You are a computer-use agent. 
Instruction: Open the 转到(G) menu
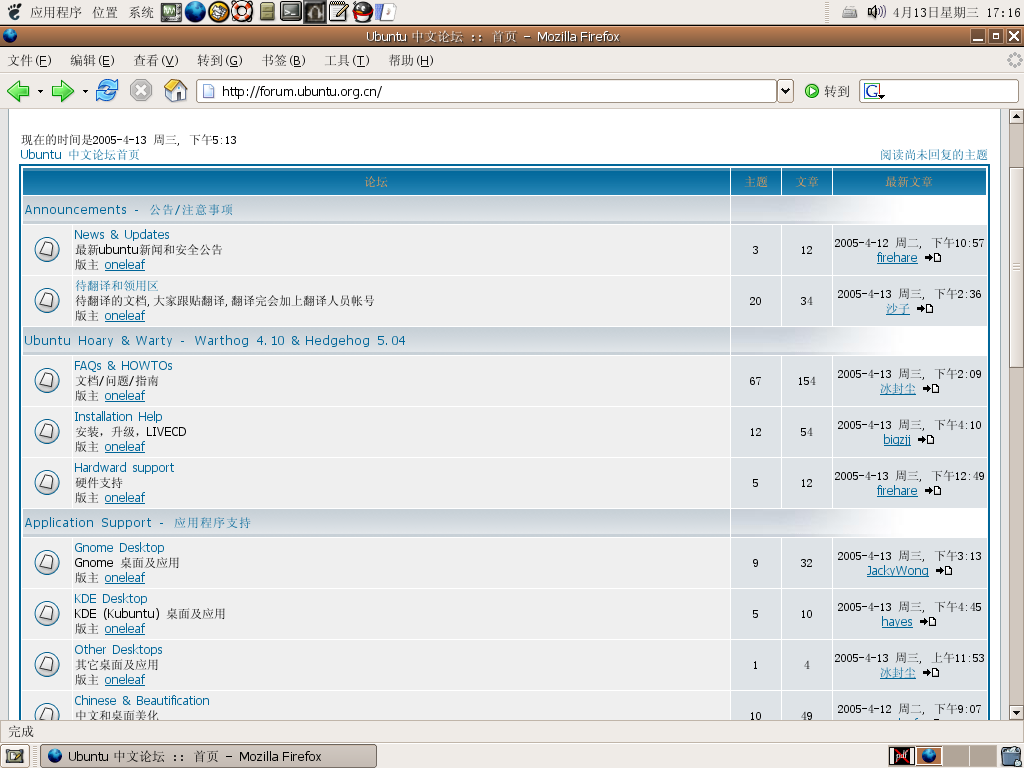pos(219,61)
